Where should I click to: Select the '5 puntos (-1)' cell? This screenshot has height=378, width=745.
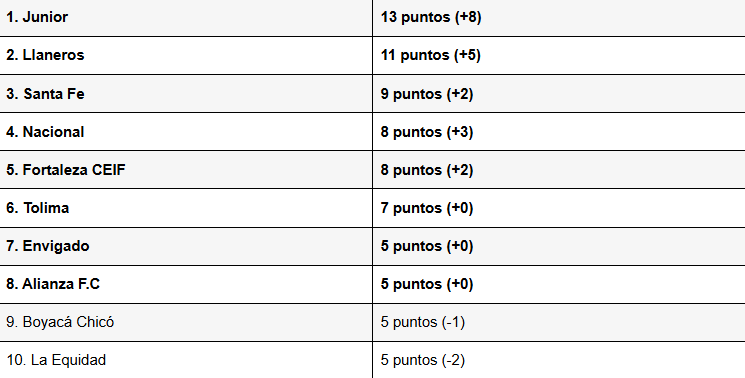pos(559,322)
